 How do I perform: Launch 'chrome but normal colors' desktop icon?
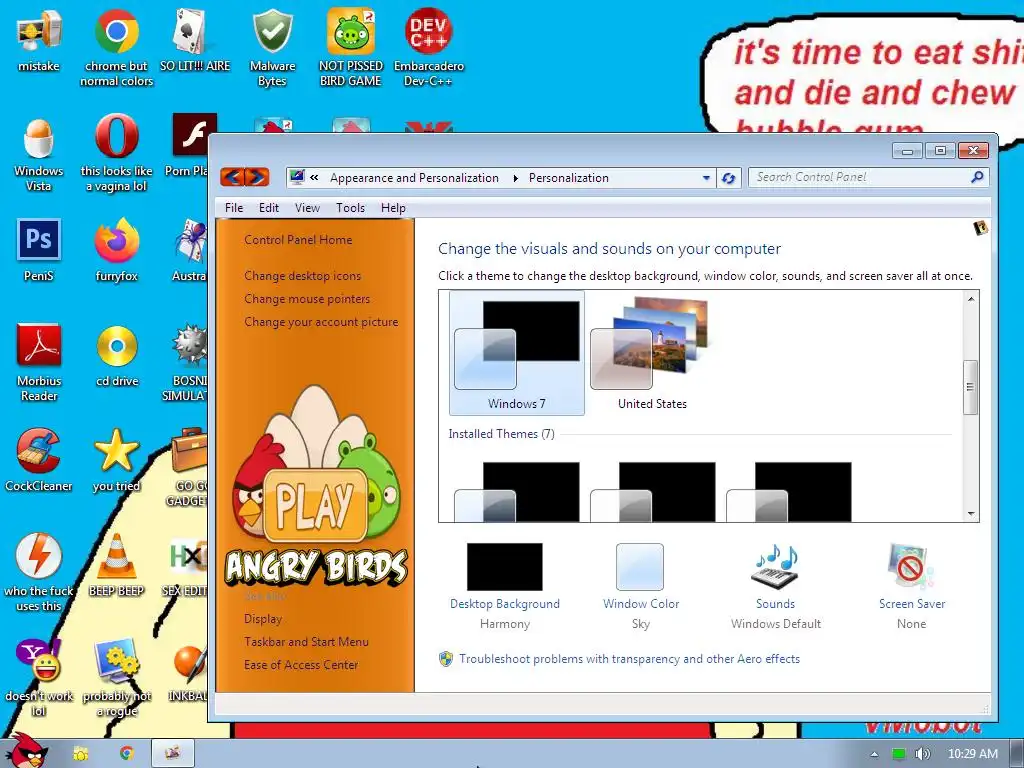(116, 47)
